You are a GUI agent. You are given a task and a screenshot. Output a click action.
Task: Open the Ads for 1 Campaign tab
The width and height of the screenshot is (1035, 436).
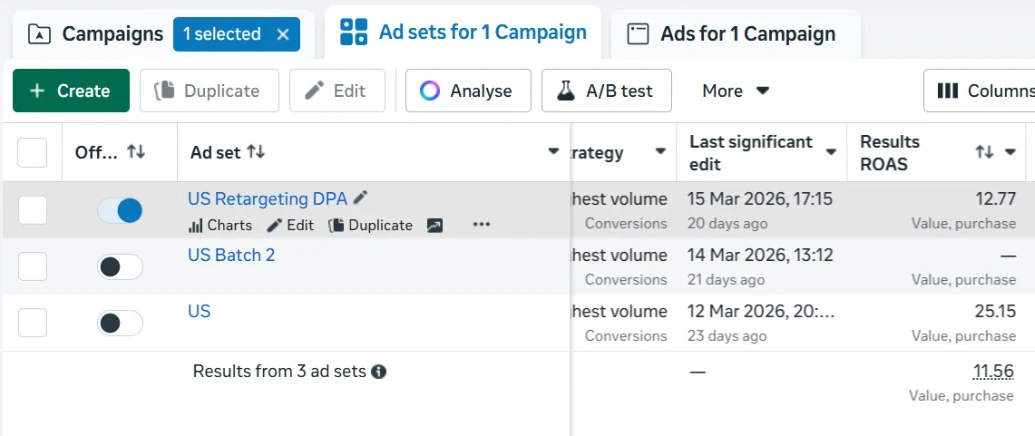click(x=735, y=34)
